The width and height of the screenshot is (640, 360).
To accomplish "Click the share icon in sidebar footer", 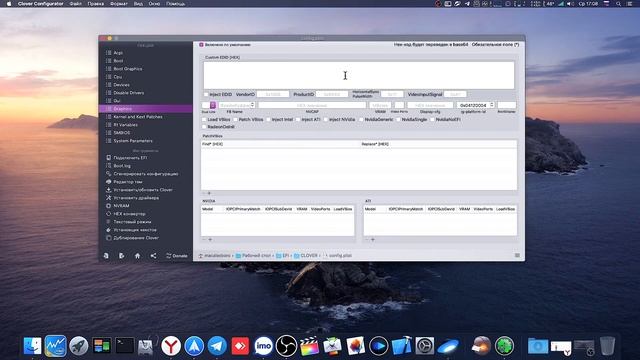I will (x=153, y=256).
